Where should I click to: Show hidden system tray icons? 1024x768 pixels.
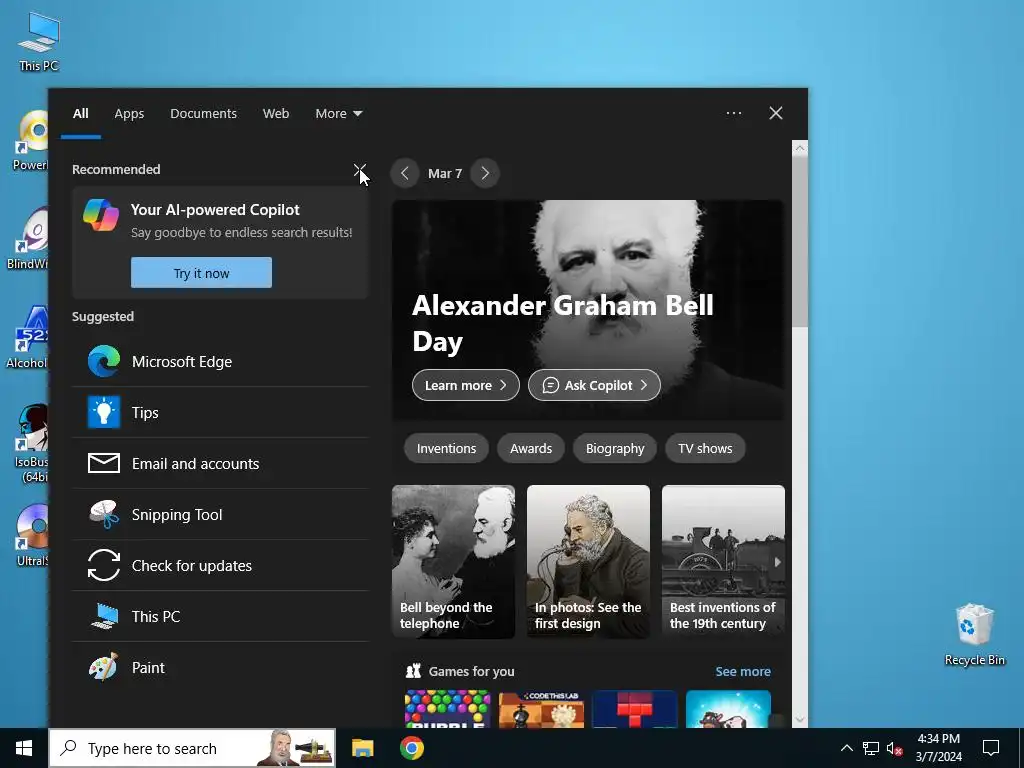point(846,748)
